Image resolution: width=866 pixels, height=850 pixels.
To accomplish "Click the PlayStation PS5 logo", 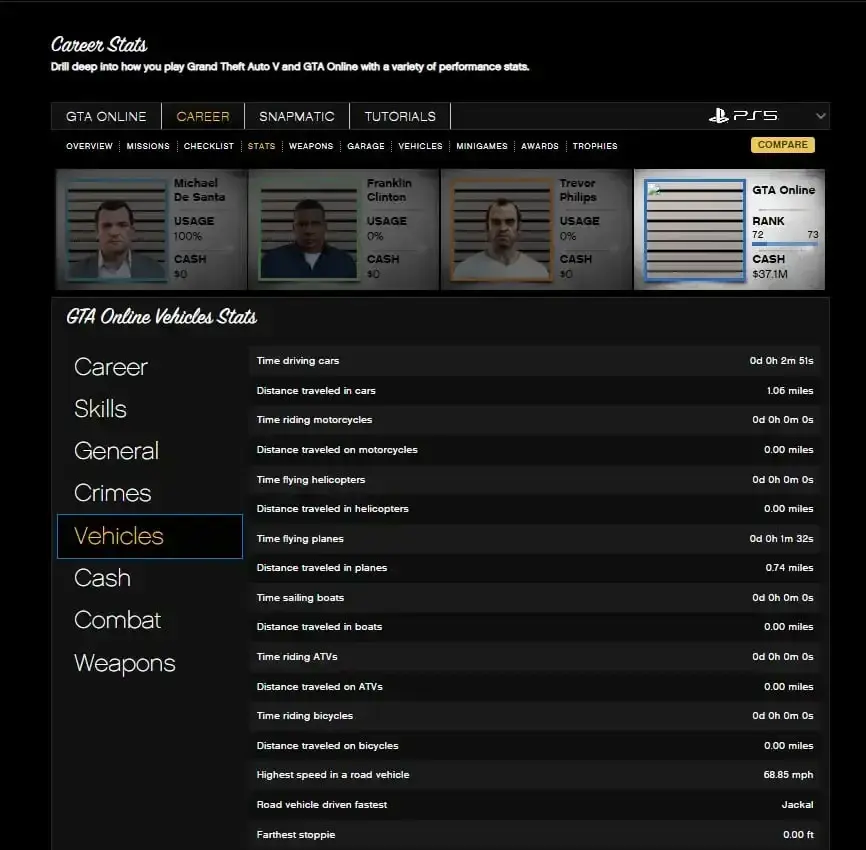I will click(x=743, y=116).
